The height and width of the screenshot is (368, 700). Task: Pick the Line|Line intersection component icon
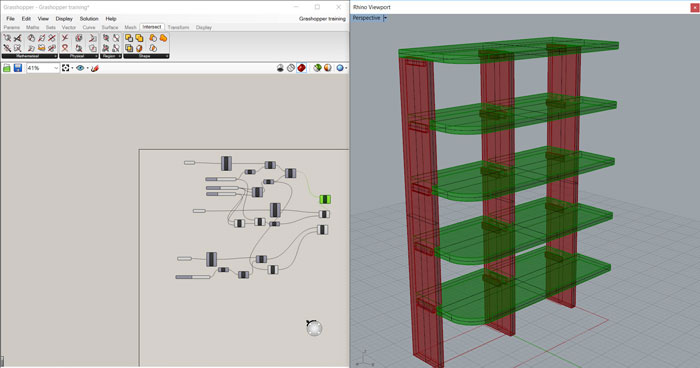pos(17,38)
